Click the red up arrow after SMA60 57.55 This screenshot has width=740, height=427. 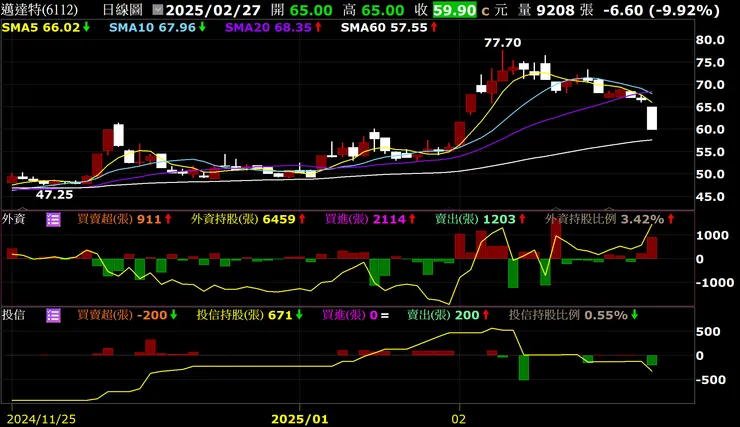(434, 27)
